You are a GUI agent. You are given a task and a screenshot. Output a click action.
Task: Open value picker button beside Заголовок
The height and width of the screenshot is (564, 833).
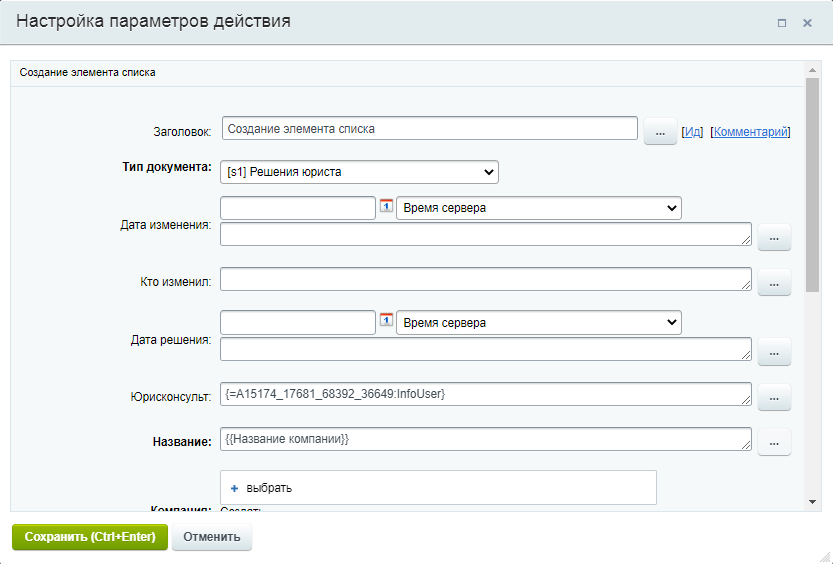660,131
